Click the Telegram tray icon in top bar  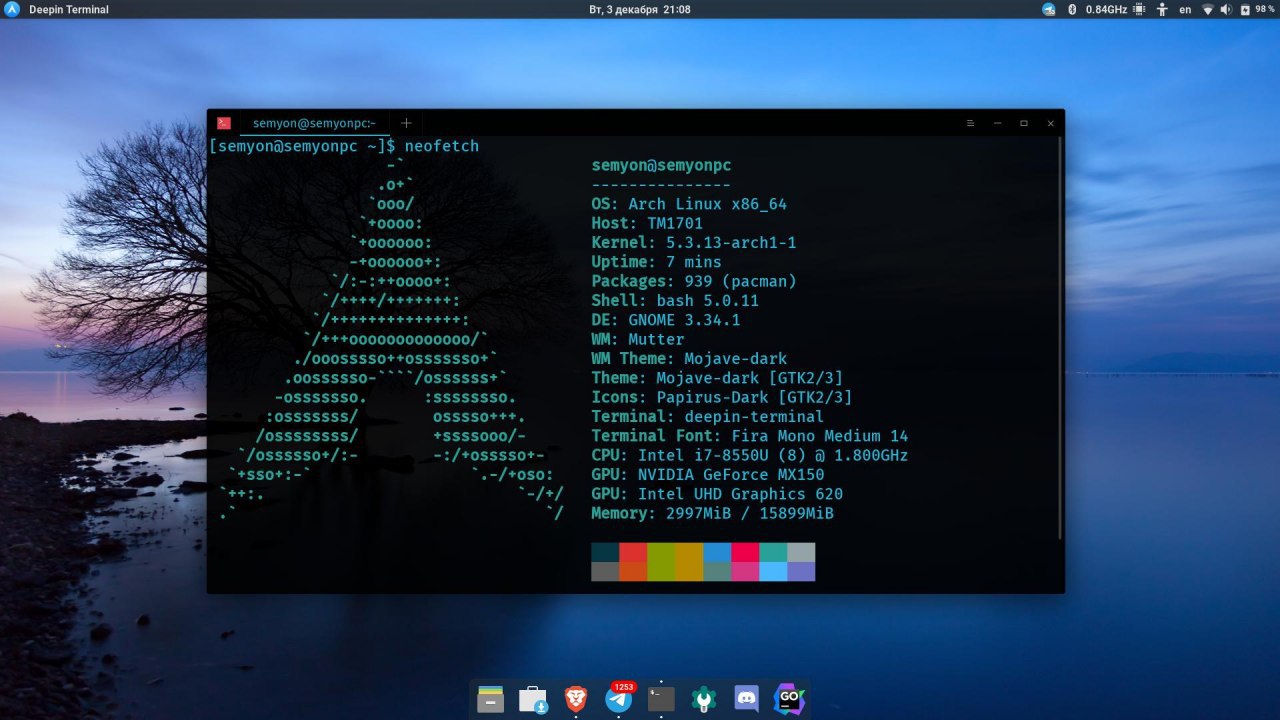click(1049, 9)
